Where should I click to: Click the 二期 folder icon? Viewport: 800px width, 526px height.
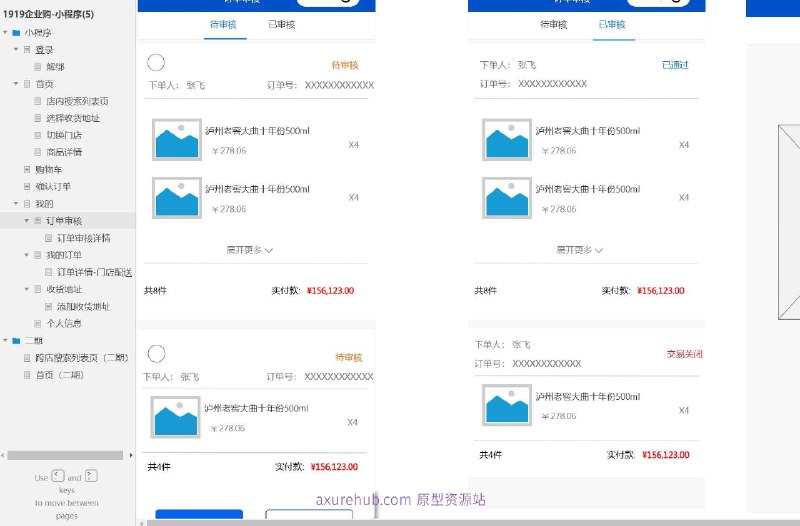click(16, 340)
